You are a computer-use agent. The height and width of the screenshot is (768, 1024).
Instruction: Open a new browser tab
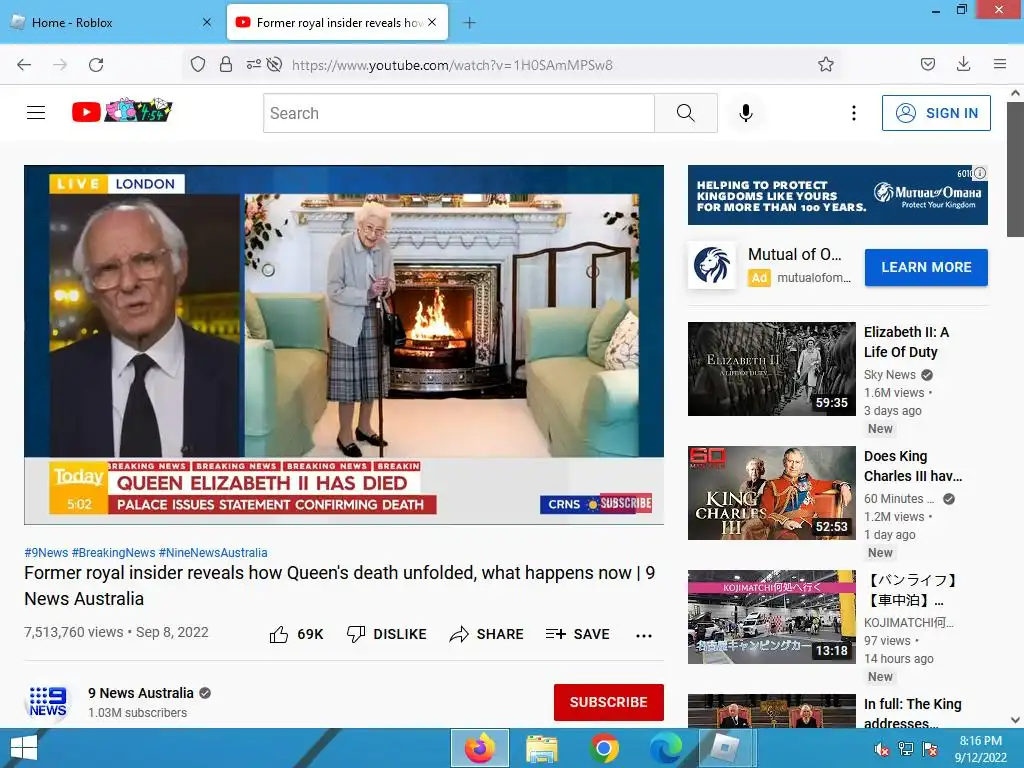click(x=469, y=23)
